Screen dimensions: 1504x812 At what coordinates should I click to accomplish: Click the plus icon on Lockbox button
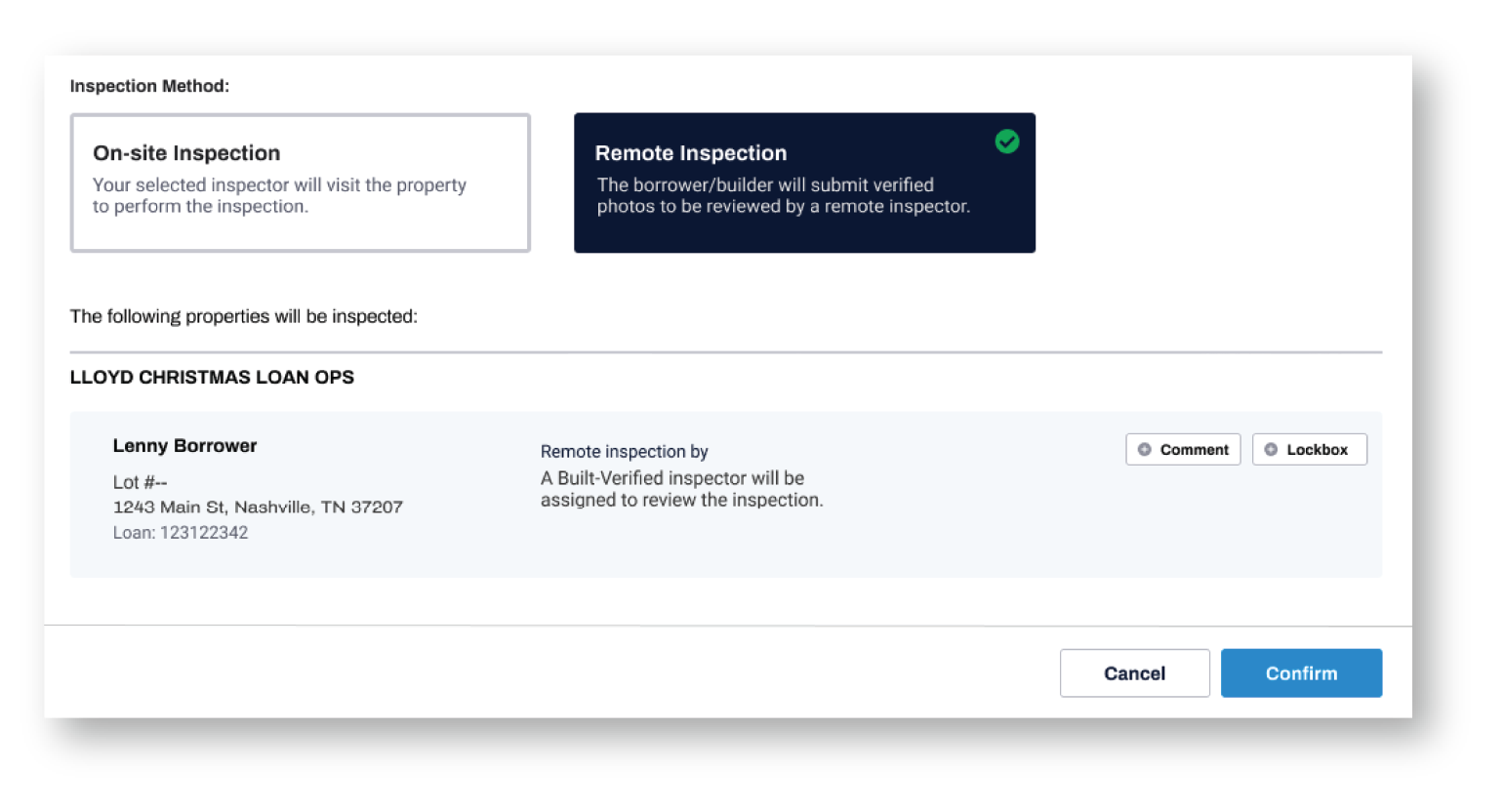point(1271,450)
